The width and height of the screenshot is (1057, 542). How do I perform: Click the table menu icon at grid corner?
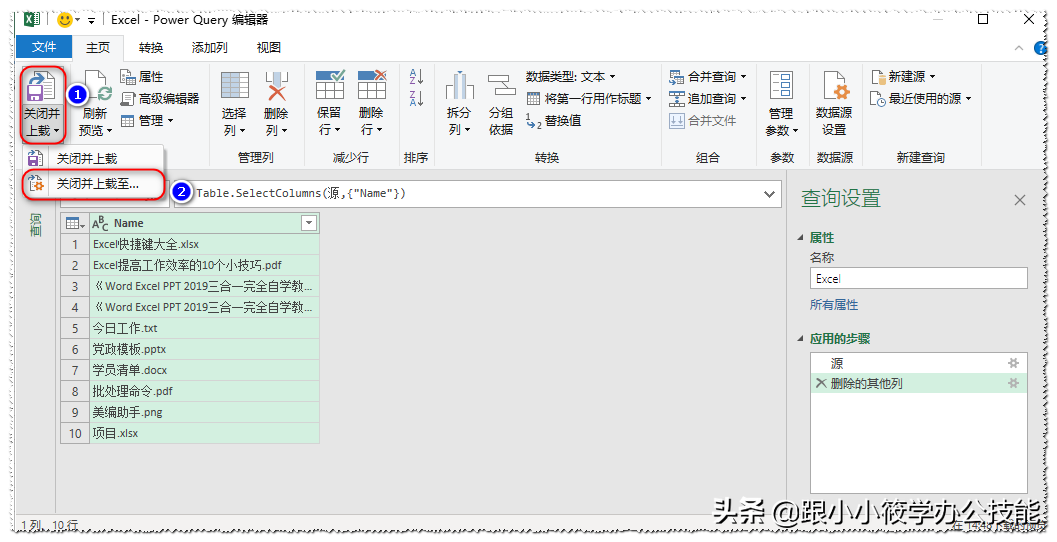point(75,223)
